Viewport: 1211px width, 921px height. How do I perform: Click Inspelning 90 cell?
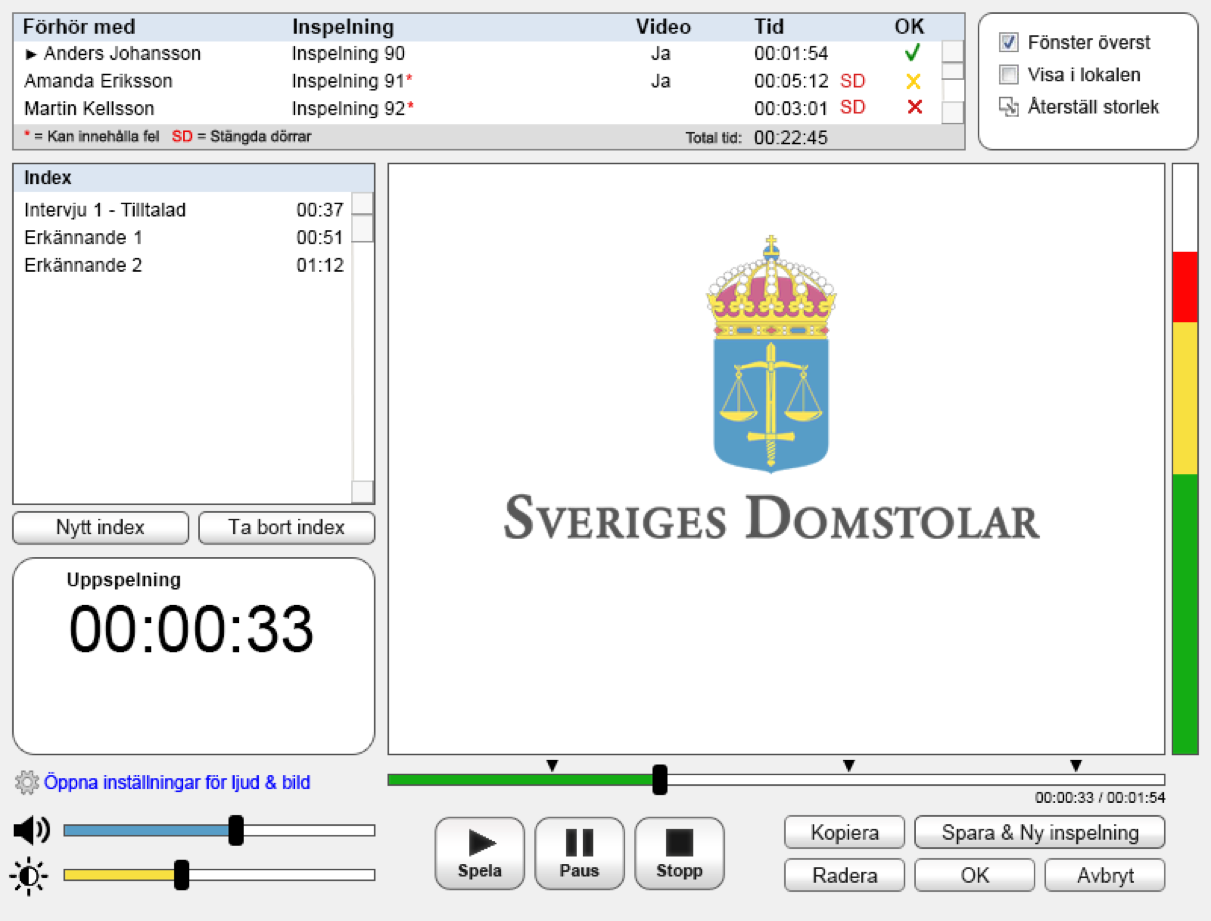click(348, 54)
